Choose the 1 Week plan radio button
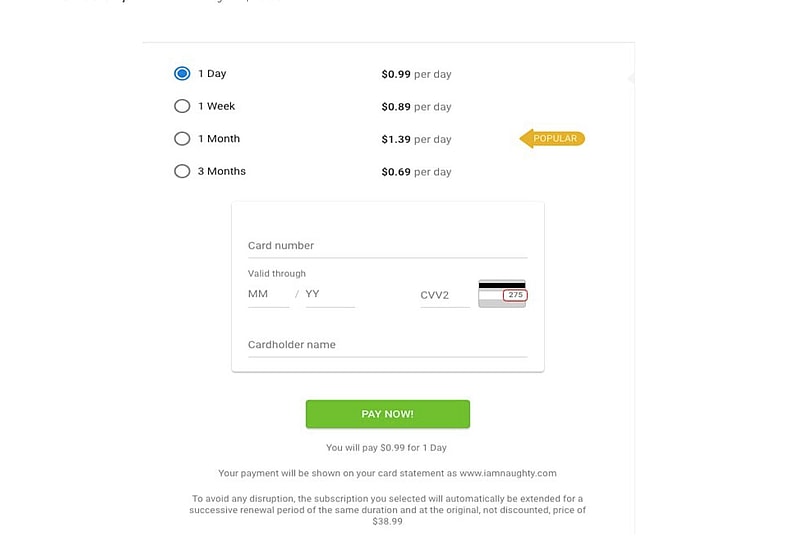 (x=182, y=106)
